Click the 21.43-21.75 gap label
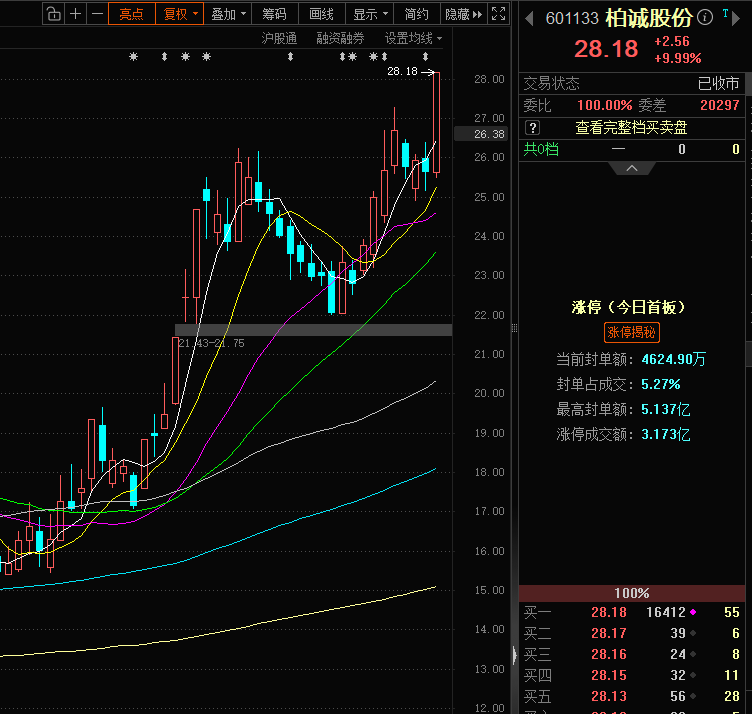The width and height of the screenshot is (752, 714). coord(212,343)
